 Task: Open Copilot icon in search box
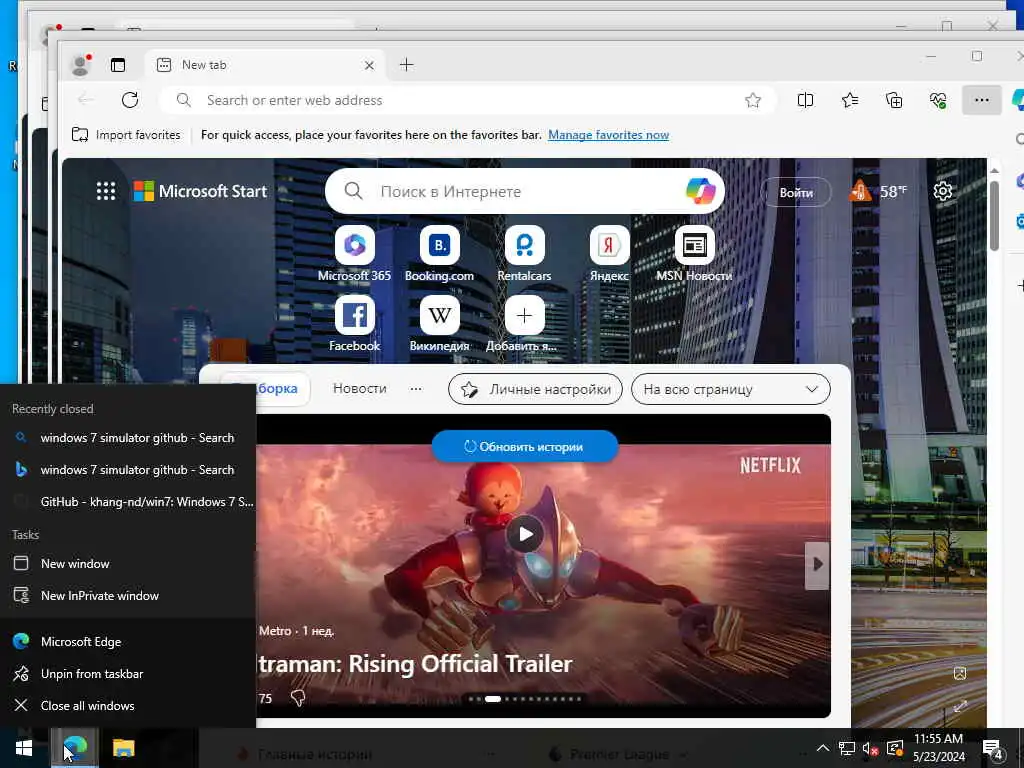click(x=701, y=191)
